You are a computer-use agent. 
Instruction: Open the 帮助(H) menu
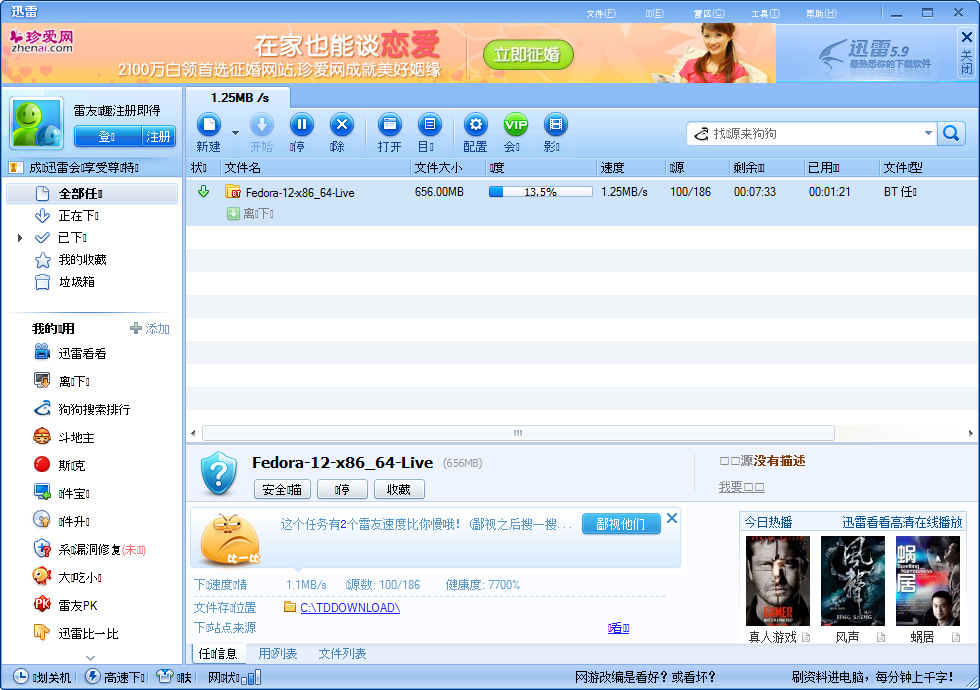coord(821,13)
